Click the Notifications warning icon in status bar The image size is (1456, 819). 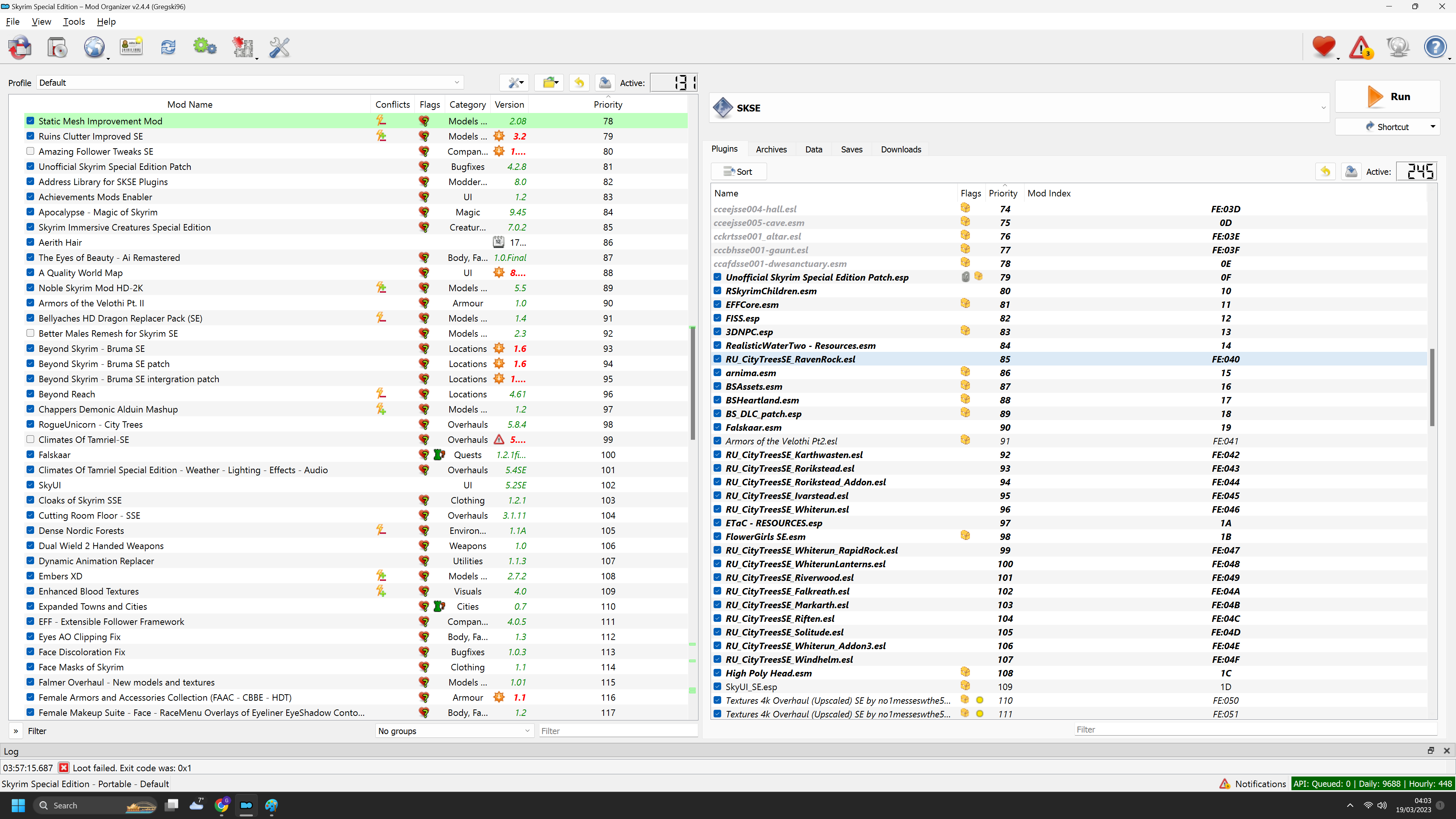(x=1224, y=784)
